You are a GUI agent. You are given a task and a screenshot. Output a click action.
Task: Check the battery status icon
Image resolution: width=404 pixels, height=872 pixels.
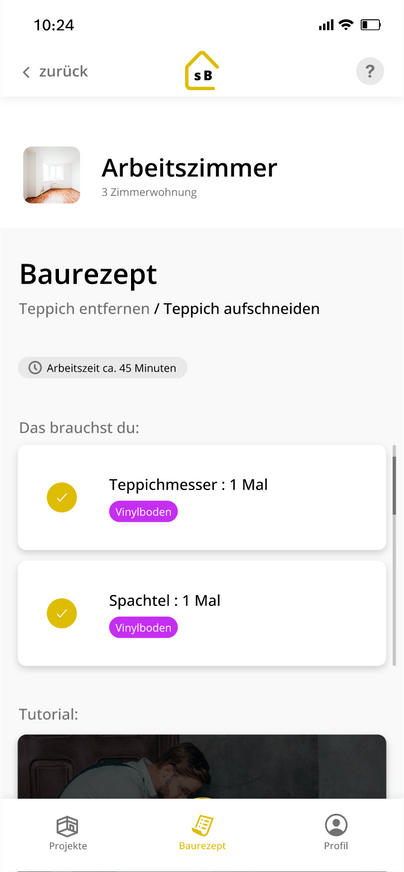pyautogui.click(x=371, y=24)
